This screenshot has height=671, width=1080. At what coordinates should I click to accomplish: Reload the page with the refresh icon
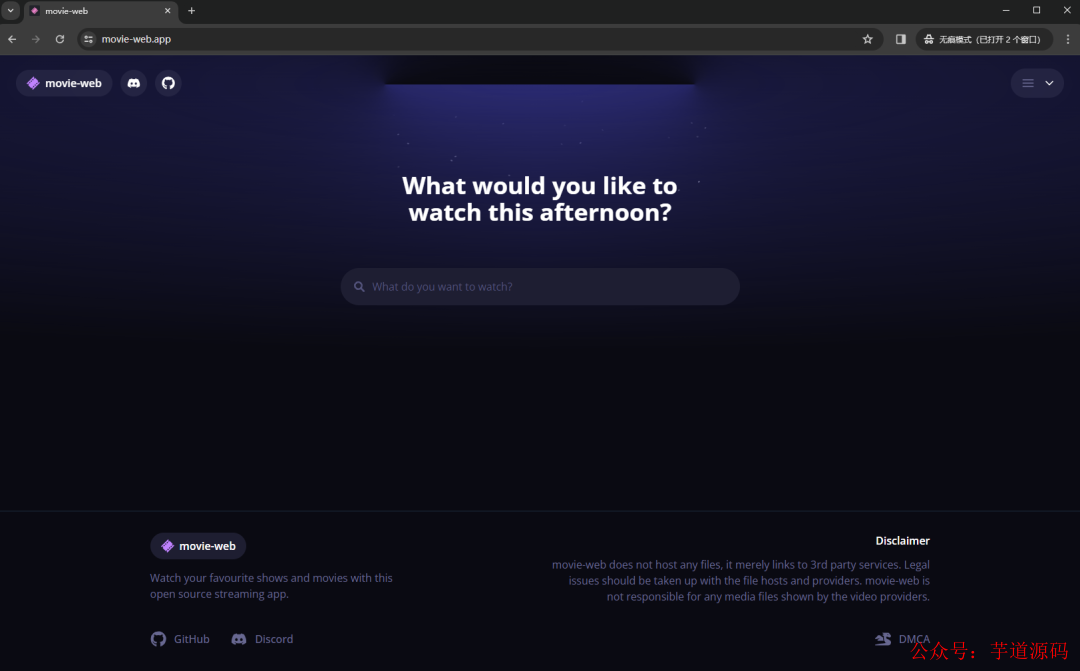(60, 39)
